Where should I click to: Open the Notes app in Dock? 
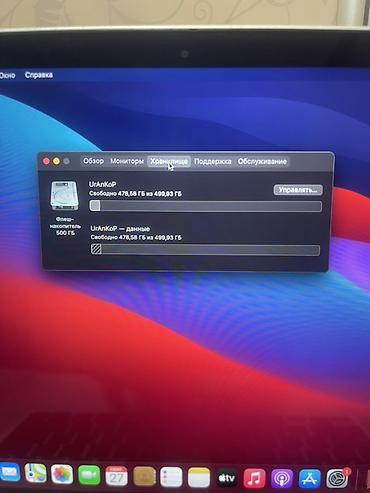(199, 478)
